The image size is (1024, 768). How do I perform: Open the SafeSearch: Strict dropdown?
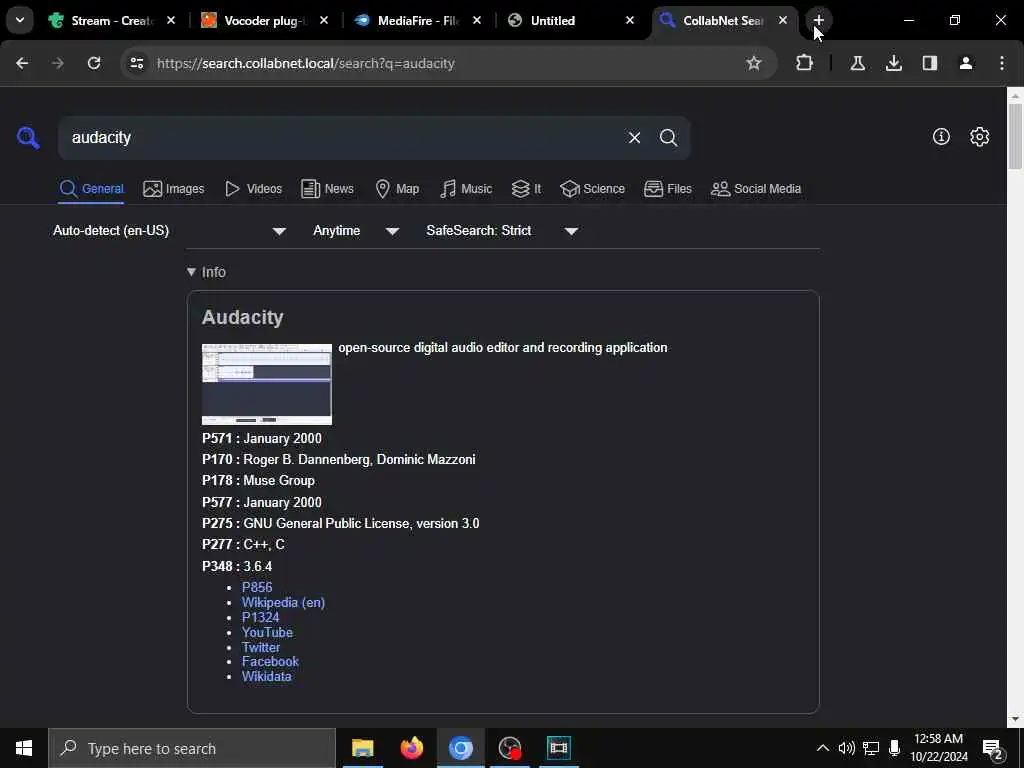pyautogui.click(x=502, y=231)
